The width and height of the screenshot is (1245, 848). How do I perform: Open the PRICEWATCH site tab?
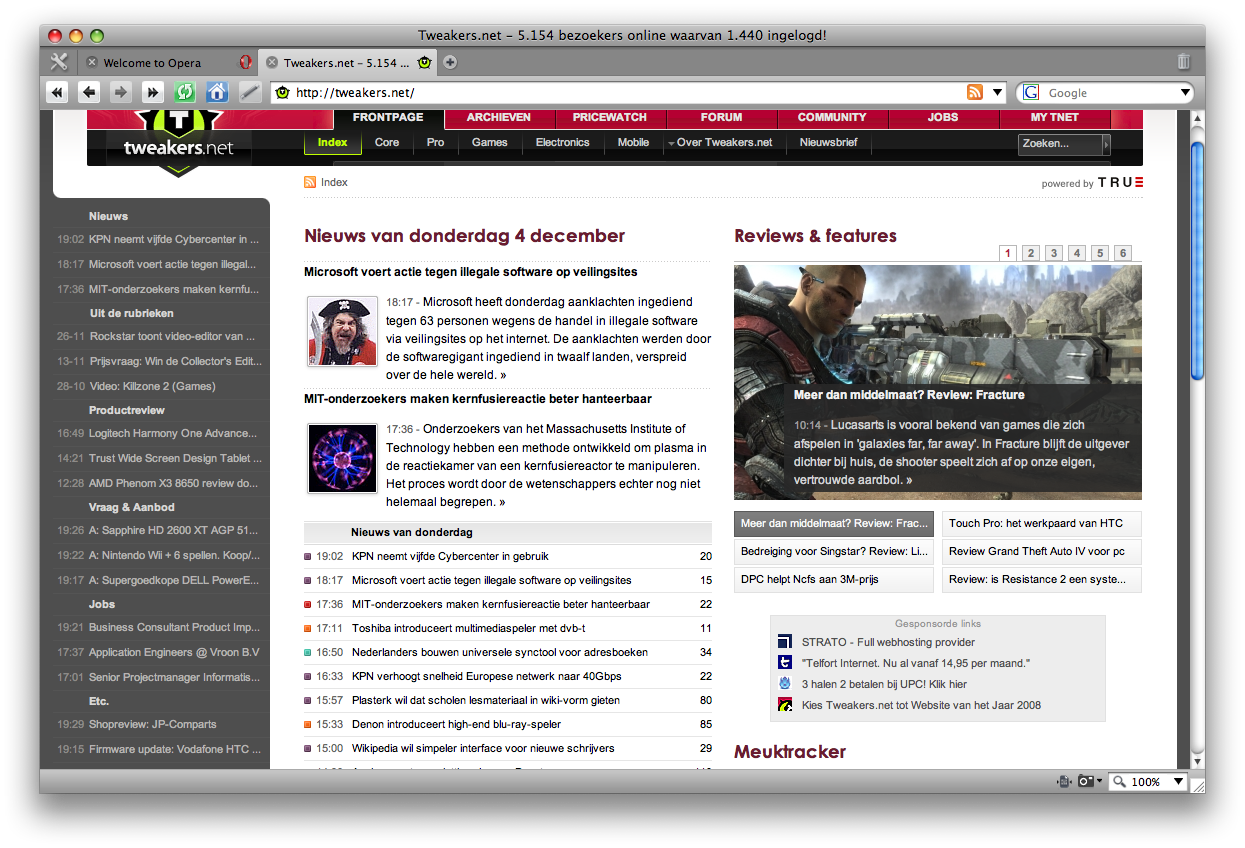coord(610,118)
